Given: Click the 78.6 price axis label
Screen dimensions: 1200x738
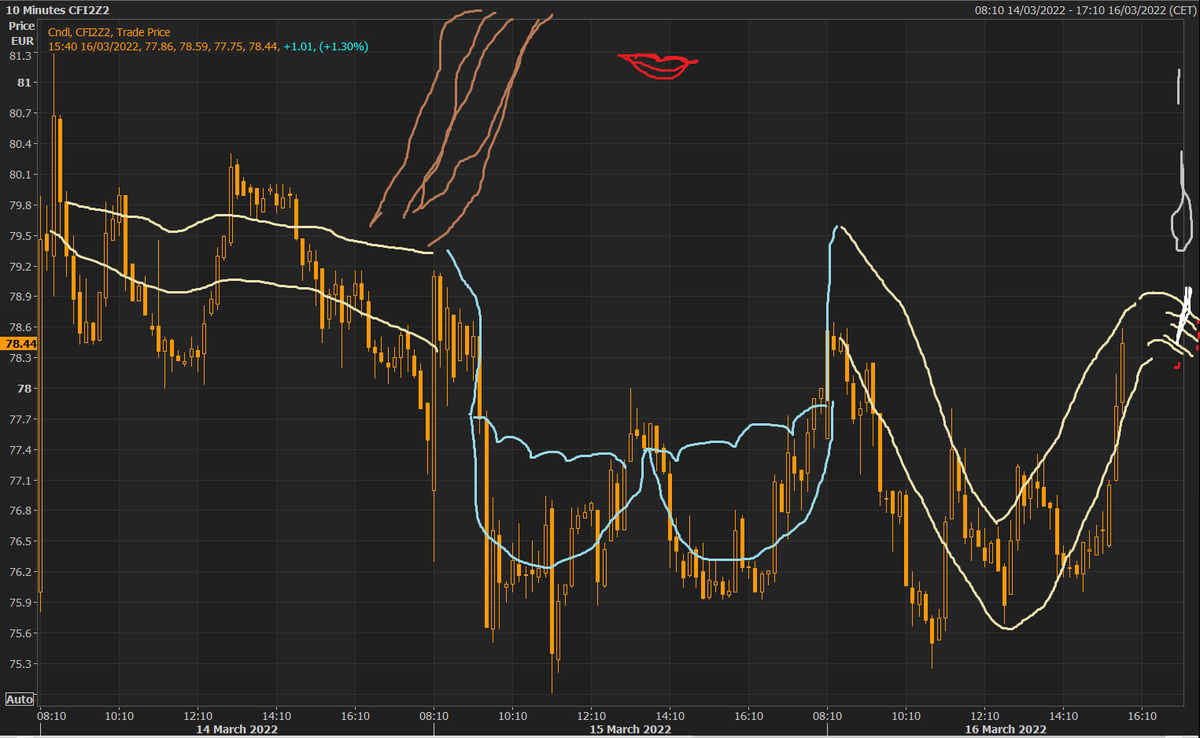Looking at the screenshot, I should point(22,327).
